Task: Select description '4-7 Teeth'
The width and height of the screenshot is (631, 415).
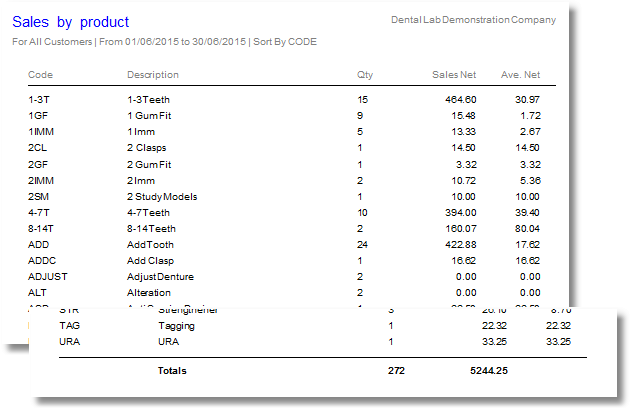Action: (x=148, y=213)
